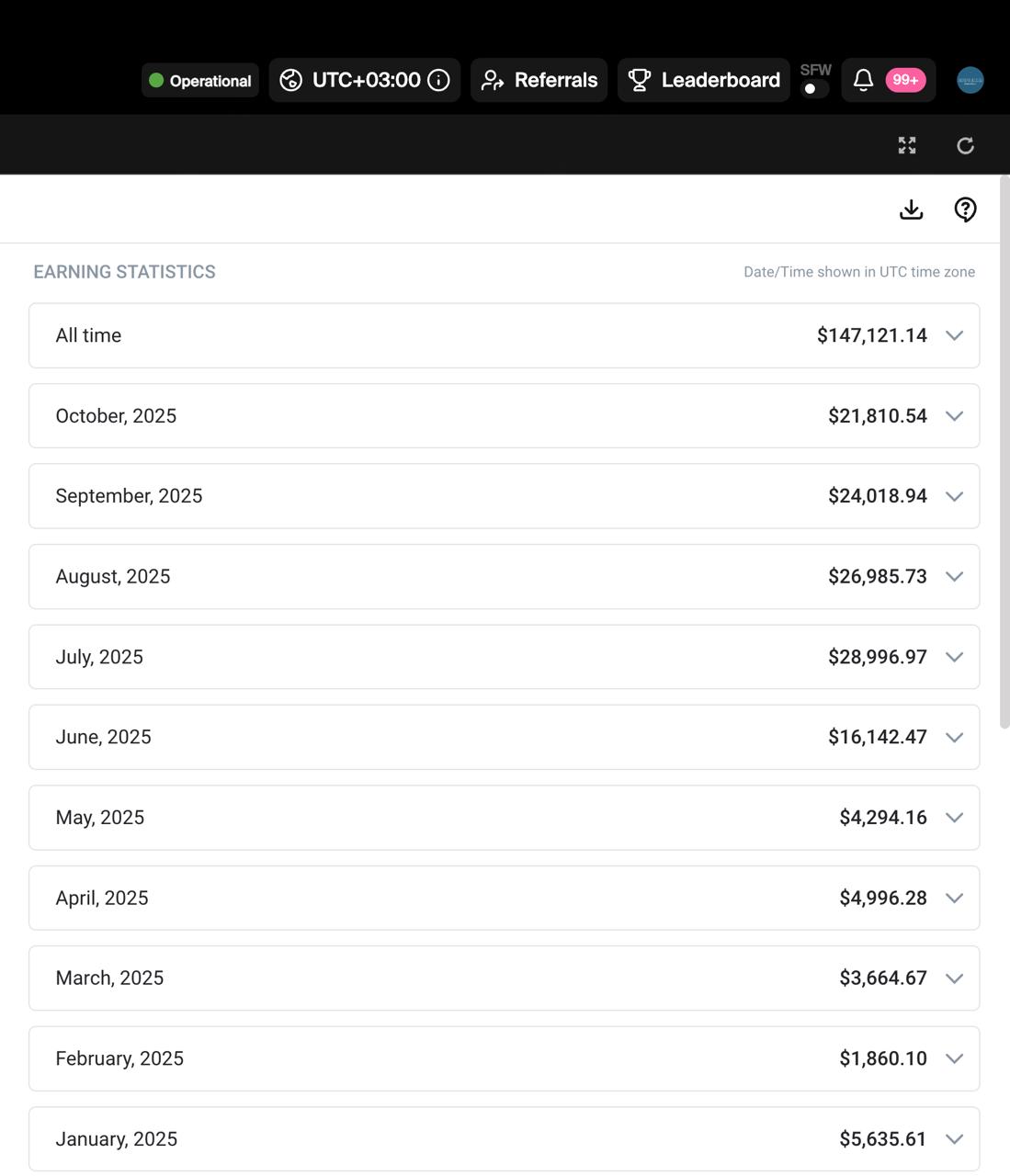Expand the July, 2025 chevron

pos(954,657)
